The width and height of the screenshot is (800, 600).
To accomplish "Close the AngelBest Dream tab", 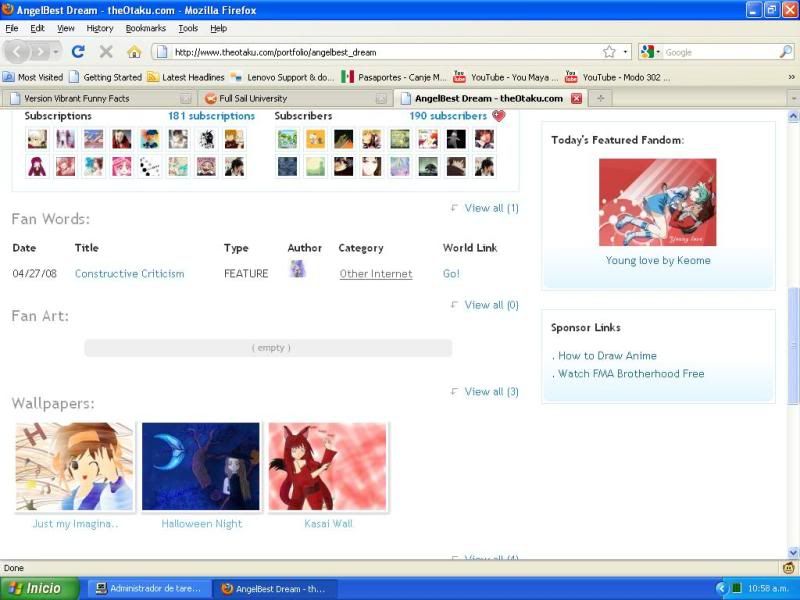I will pos(577,98).
